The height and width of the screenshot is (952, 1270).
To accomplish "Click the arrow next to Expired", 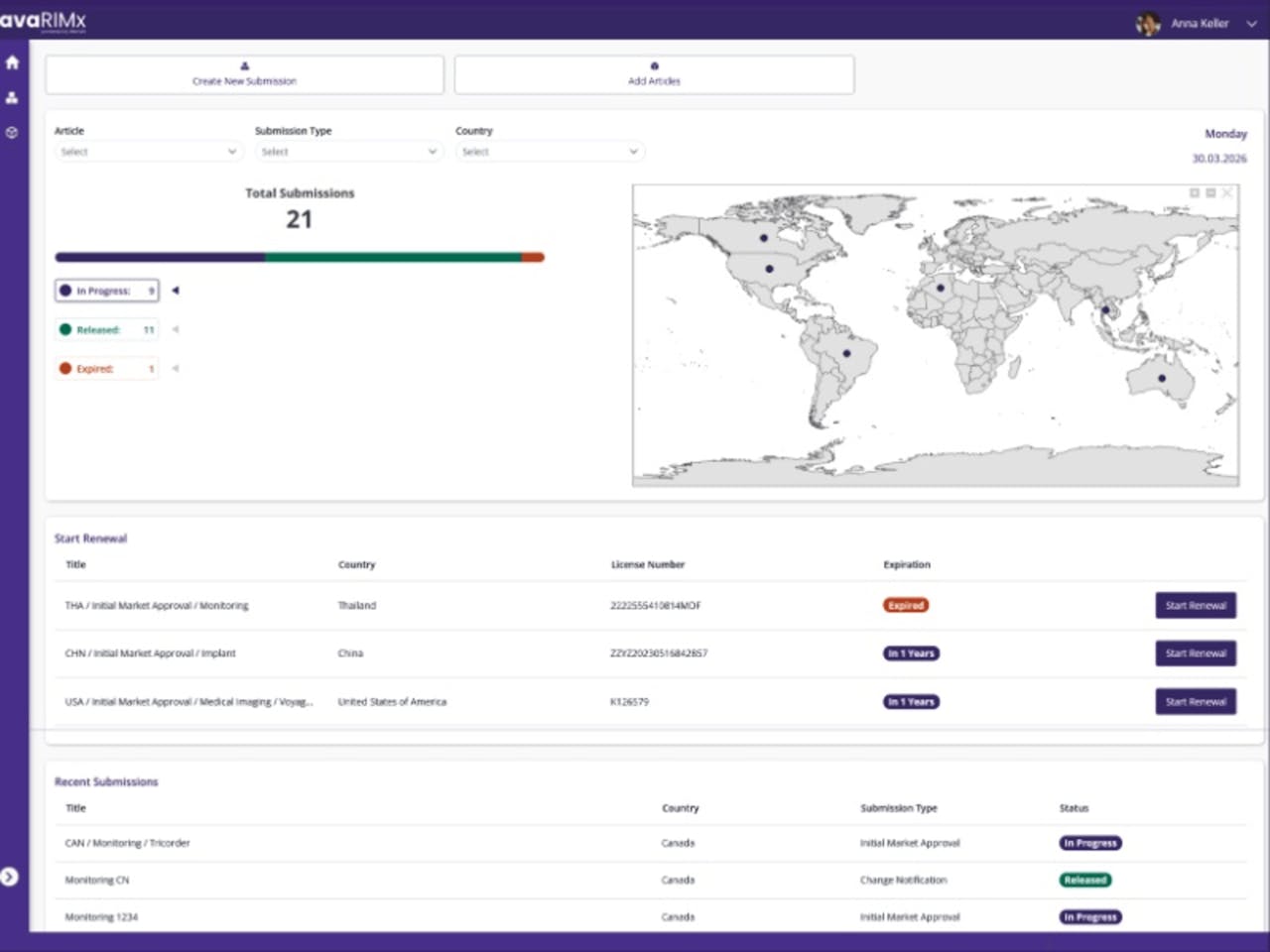I will click(x=176, y=368).
